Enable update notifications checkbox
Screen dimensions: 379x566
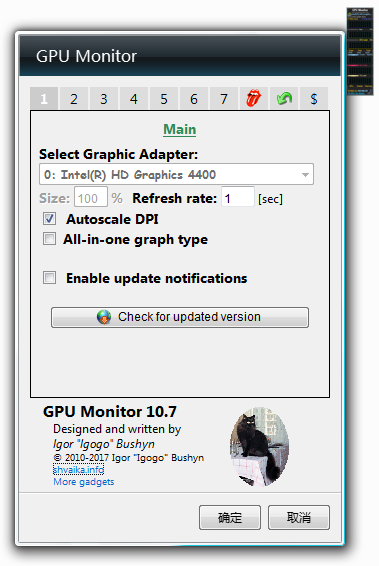[x=49, y=278]
